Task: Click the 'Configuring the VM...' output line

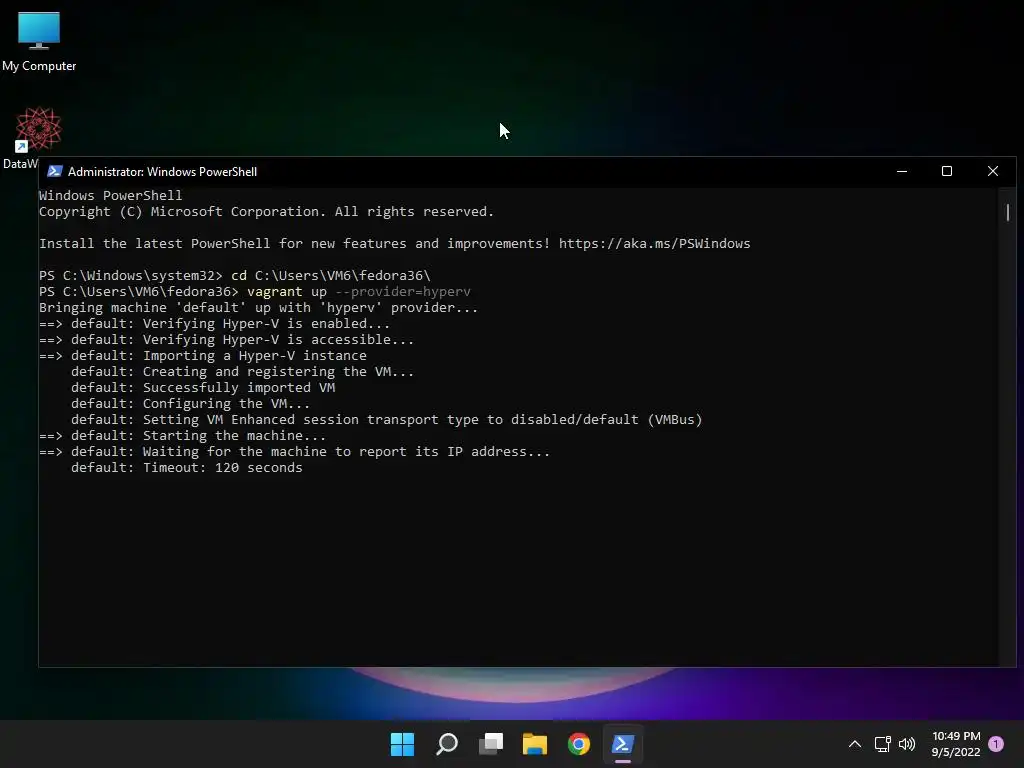Action: [x=190, y=404]
